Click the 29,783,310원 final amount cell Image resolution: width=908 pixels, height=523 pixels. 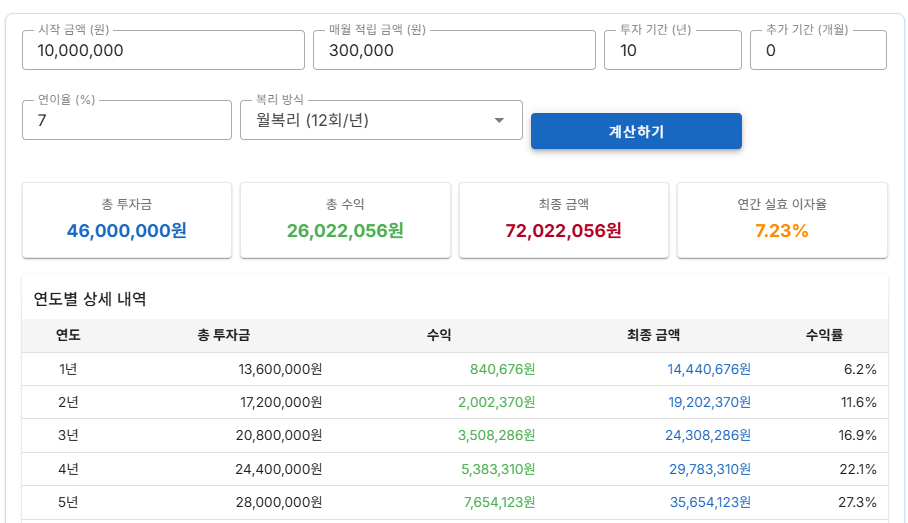tap(710, 469)
